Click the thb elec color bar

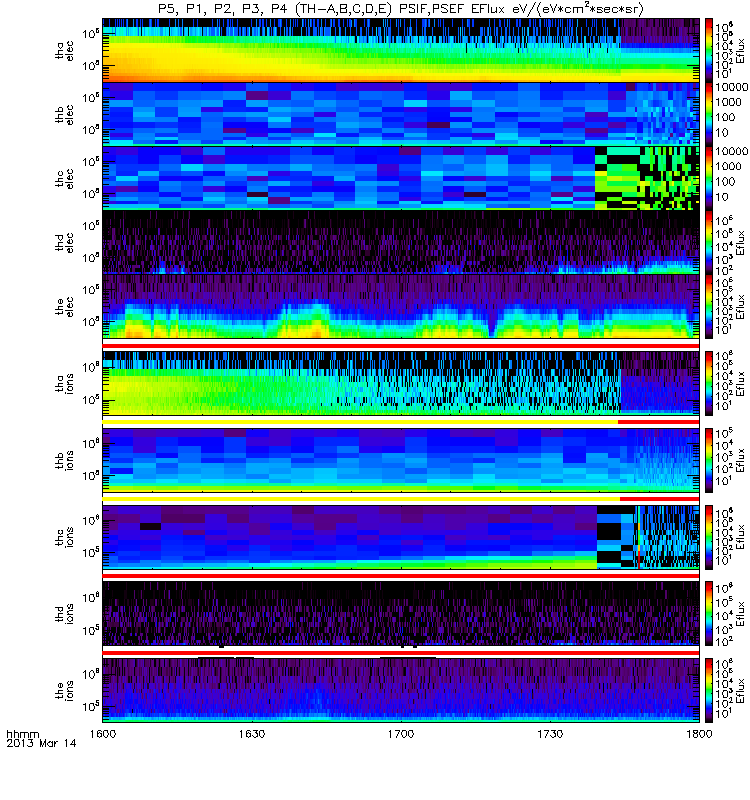pos(709,114)
